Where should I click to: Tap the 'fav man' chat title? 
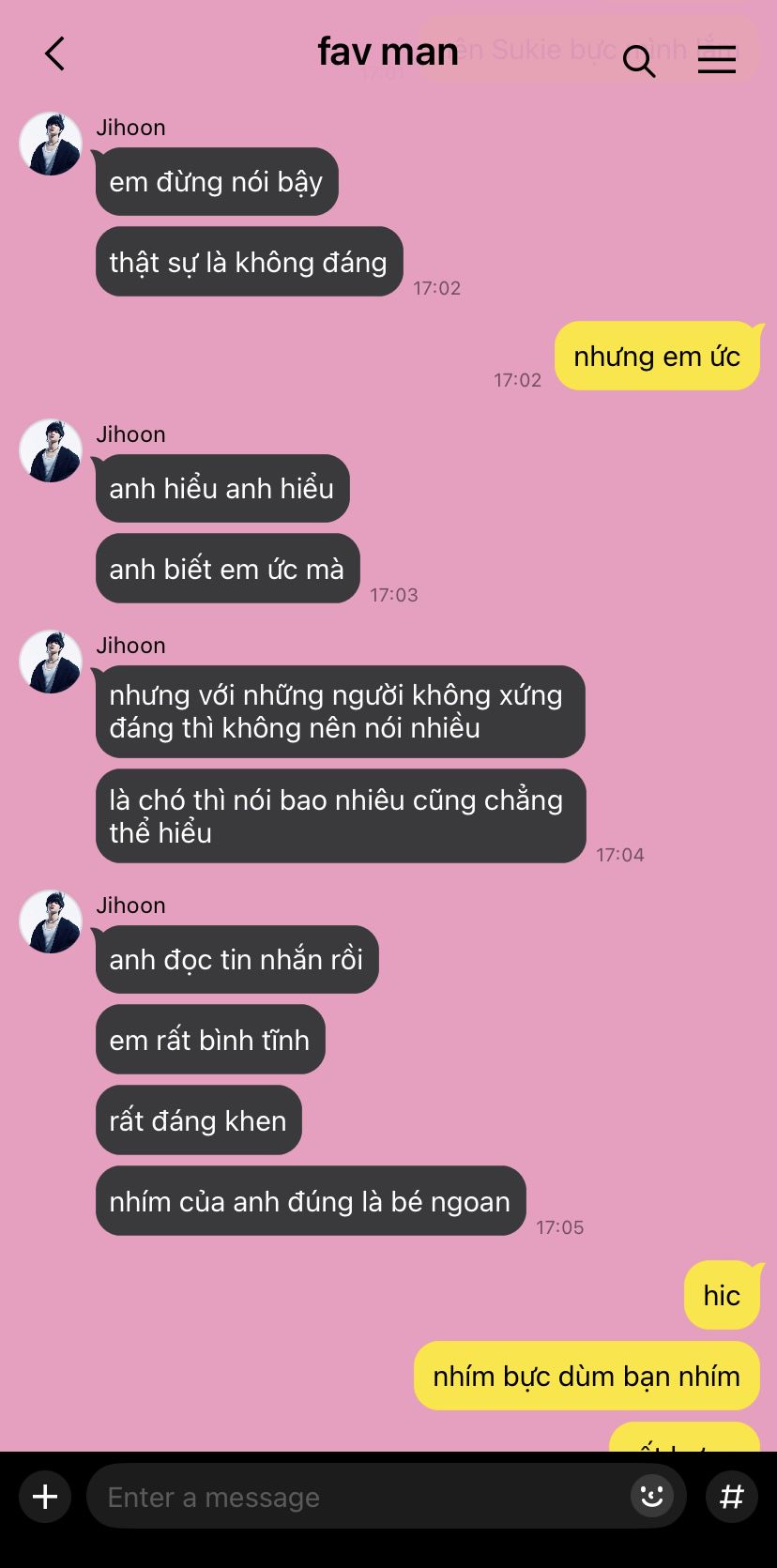point(388,52)
